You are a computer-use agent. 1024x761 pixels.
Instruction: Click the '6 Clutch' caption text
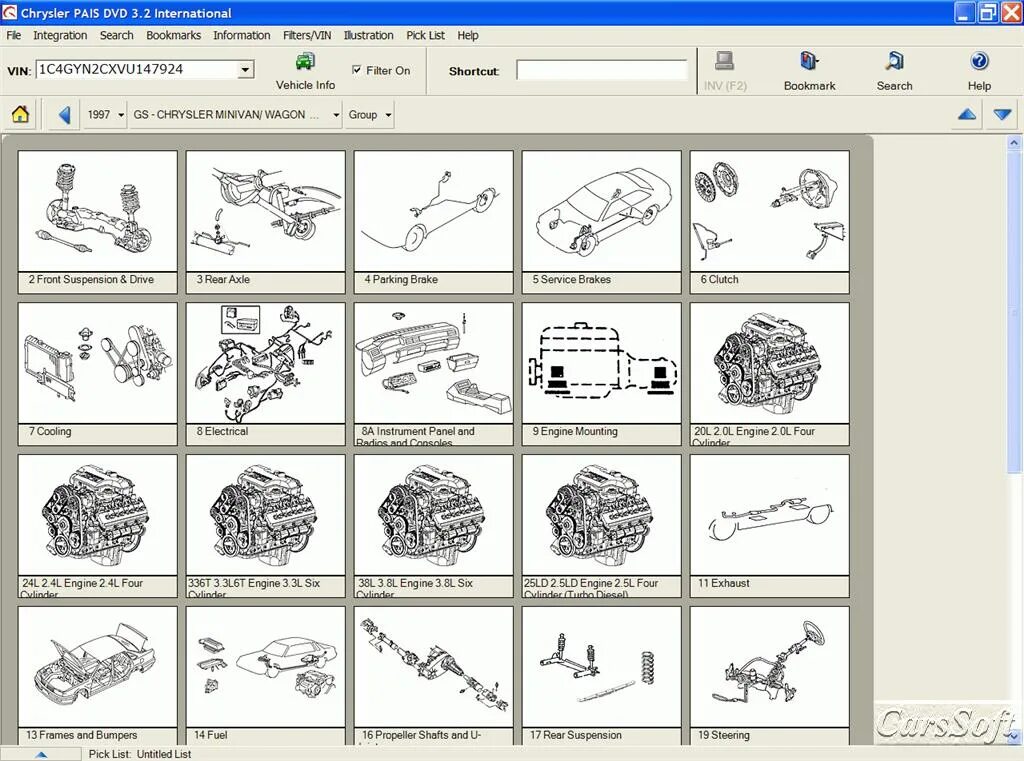tap(719, 279)
